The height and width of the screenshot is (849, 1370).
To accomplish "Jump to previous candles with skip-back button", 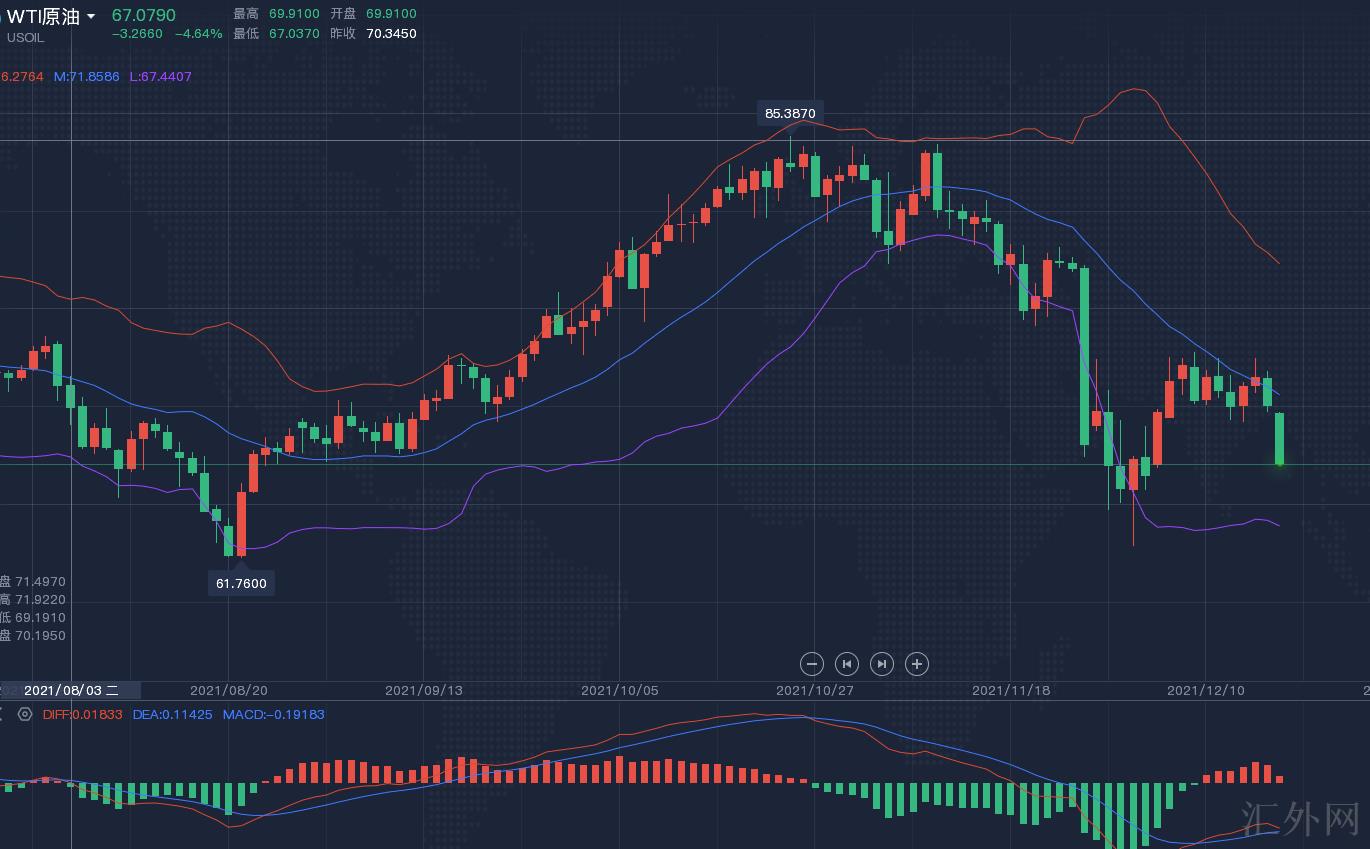I will click(x=847, y=663).
